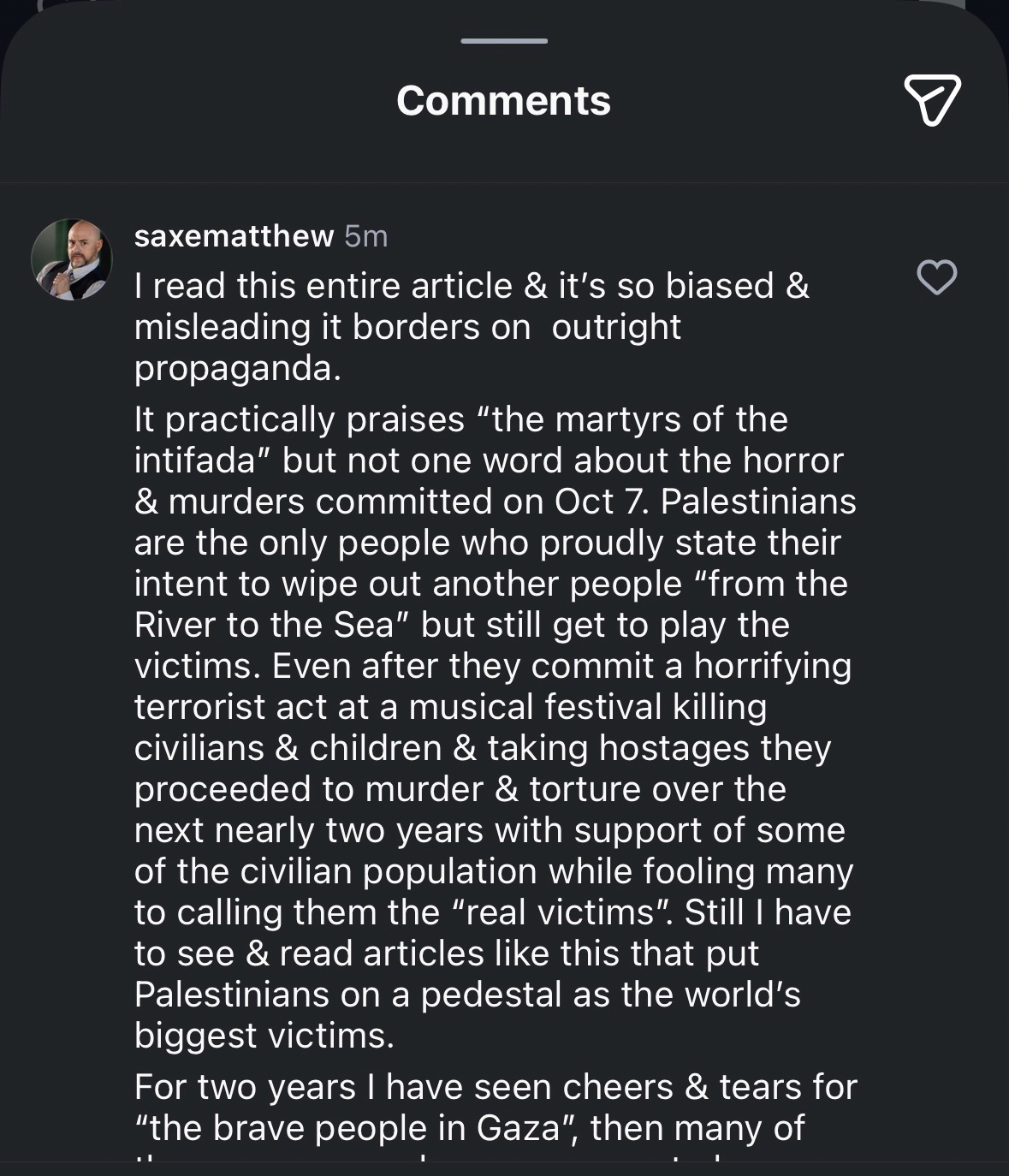Click the "Comments" header title

[x=503, y=101]
